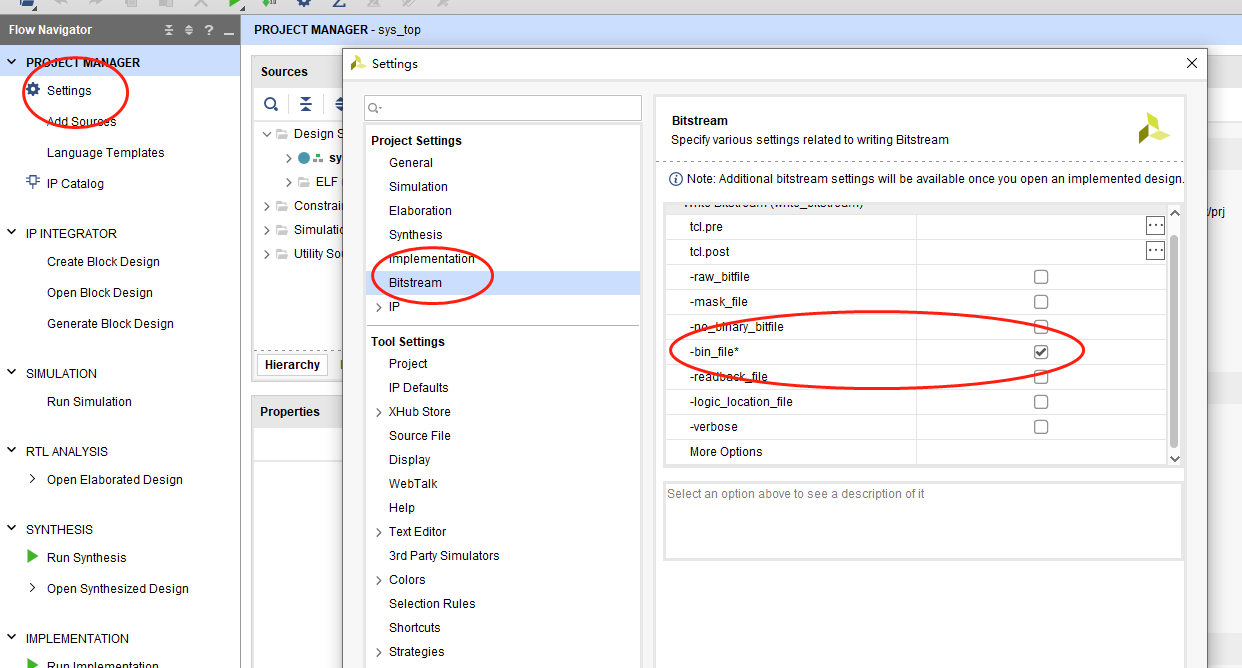
Task: Enable the -verbose checkbox
Action: [1041, 427]
